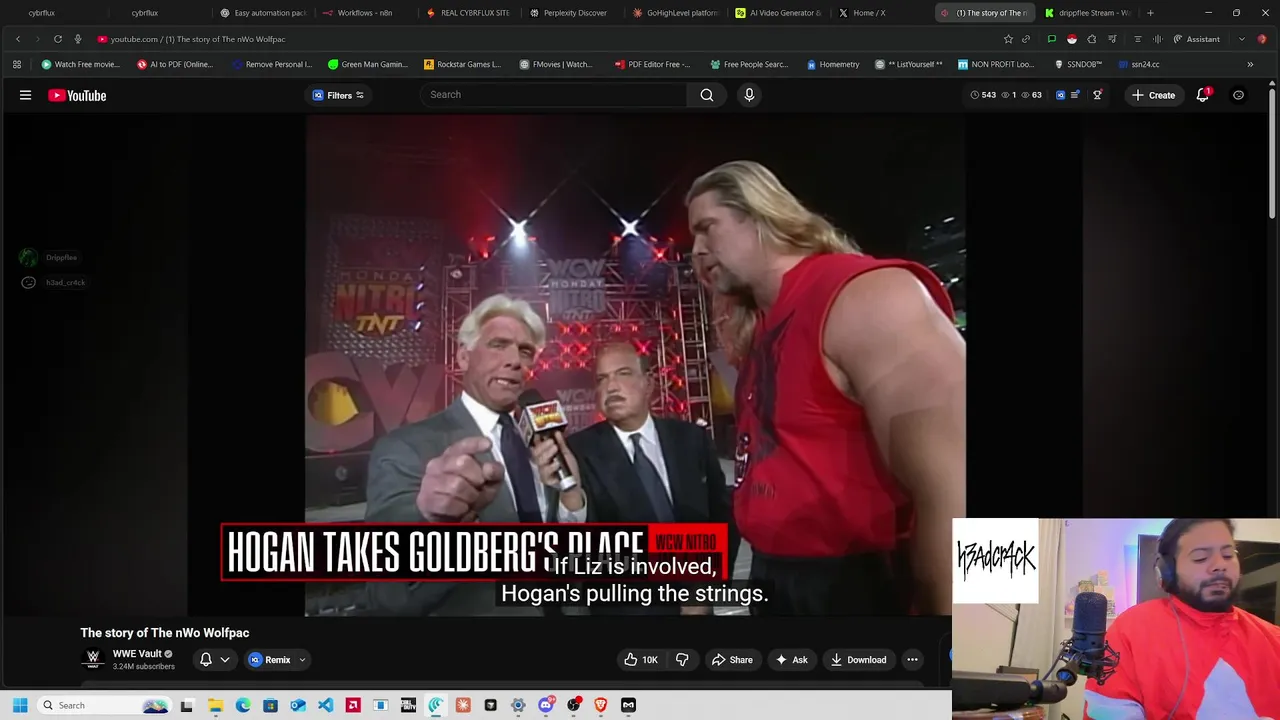The width and height of the screenshot is (1280, 720).
Task: Click the Ask button below video
Action: [x=791, y=660]
